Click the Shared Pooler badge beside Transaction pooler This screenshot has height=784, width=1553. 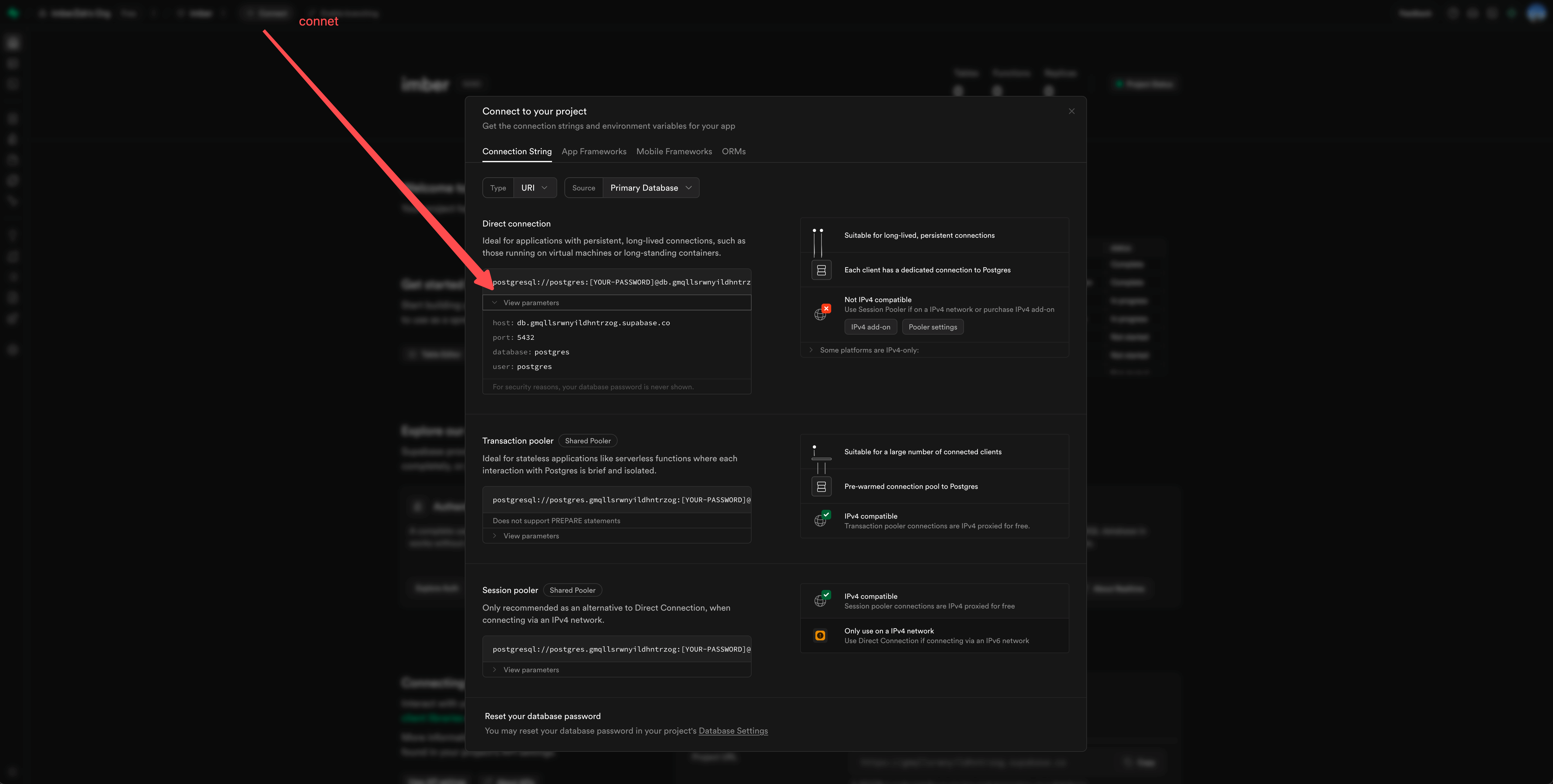click(588, 441)
